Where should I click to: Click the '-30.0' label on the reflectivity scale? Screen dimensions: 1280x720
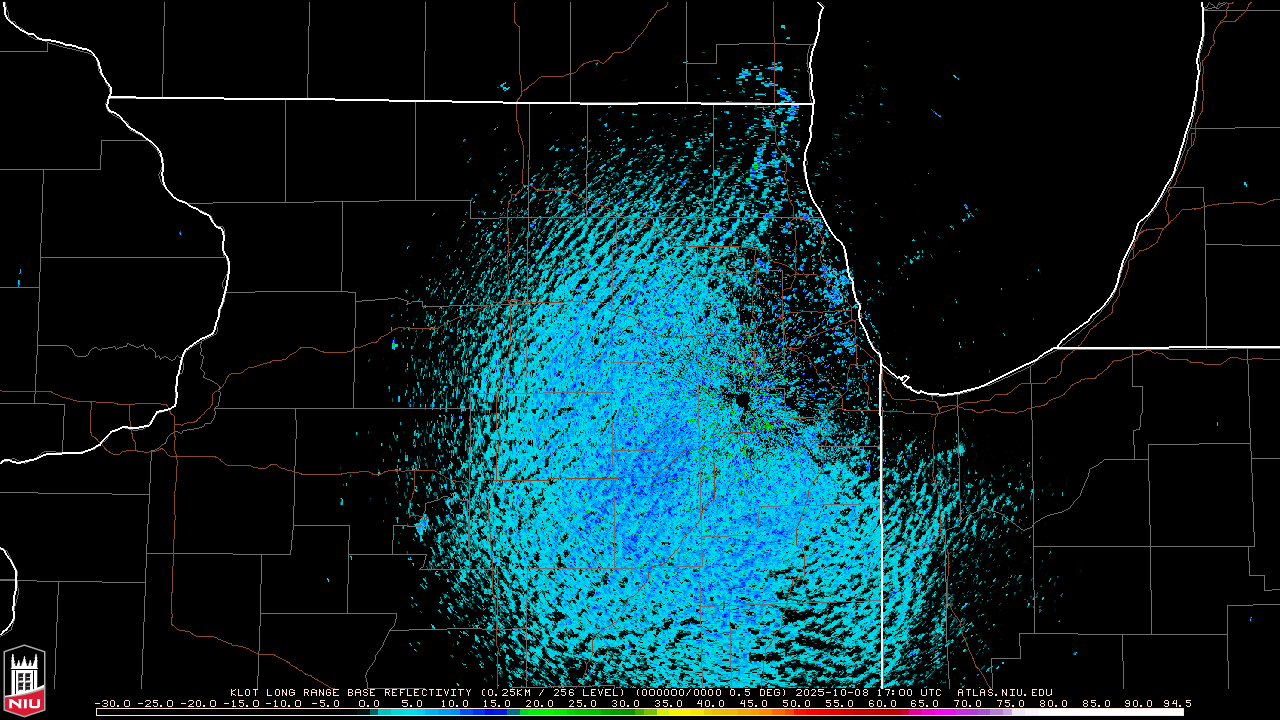click(114, 703)
